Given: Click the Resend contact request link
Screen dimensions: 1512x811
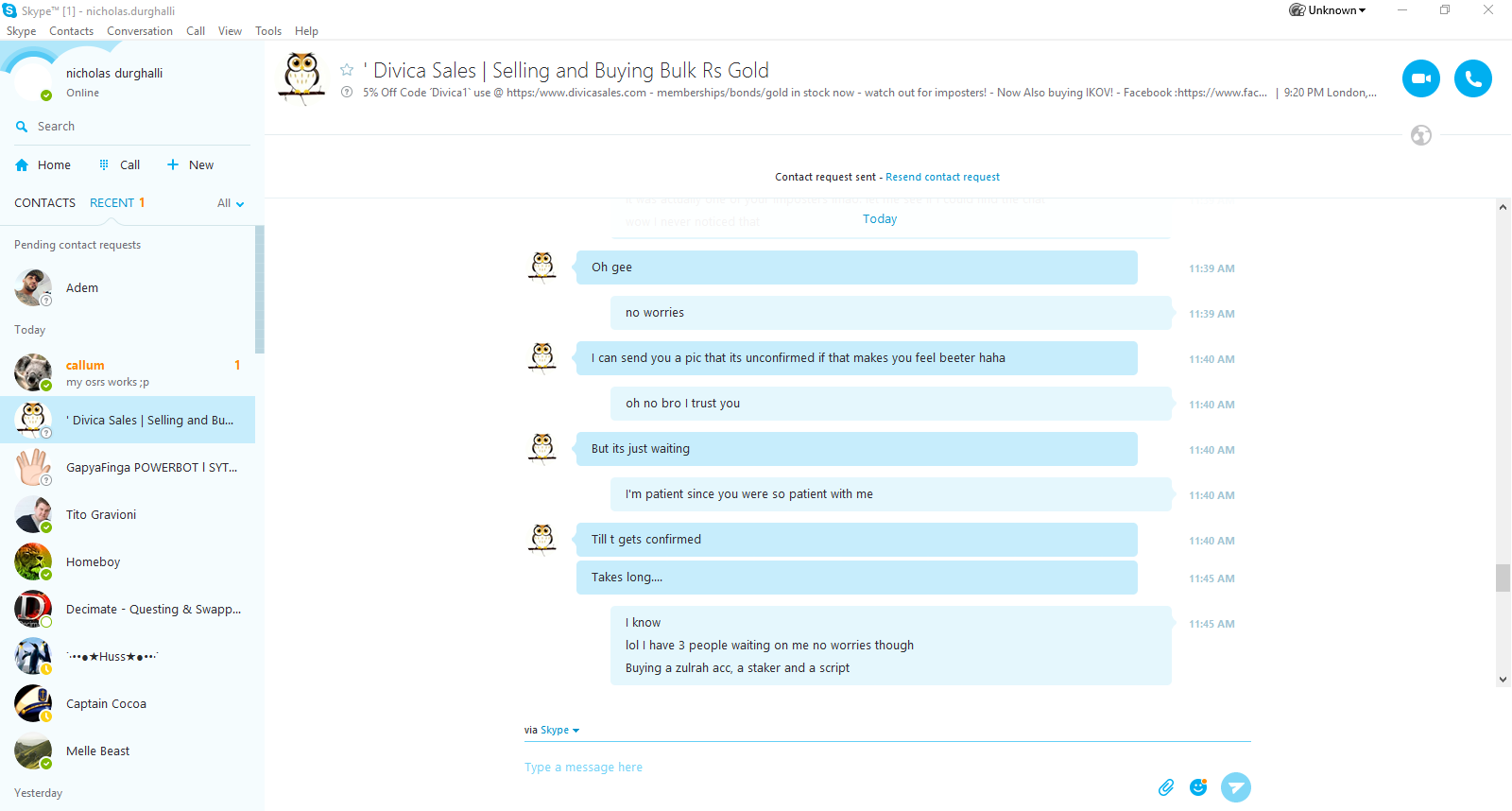Looking at the screenshot, I should 942,177.
